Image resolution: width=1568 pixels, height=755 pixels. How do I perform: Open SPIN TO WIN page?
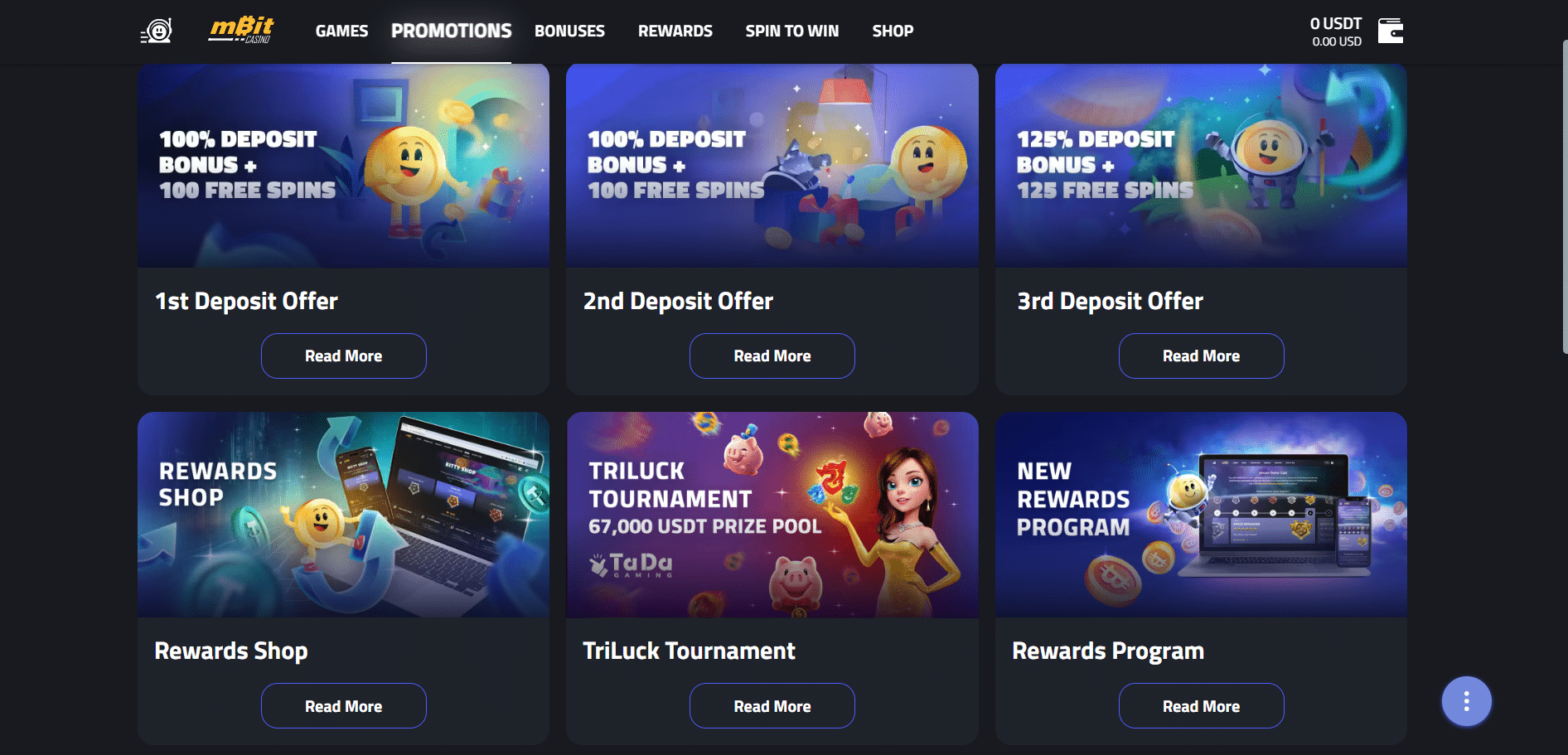(792, 31)
